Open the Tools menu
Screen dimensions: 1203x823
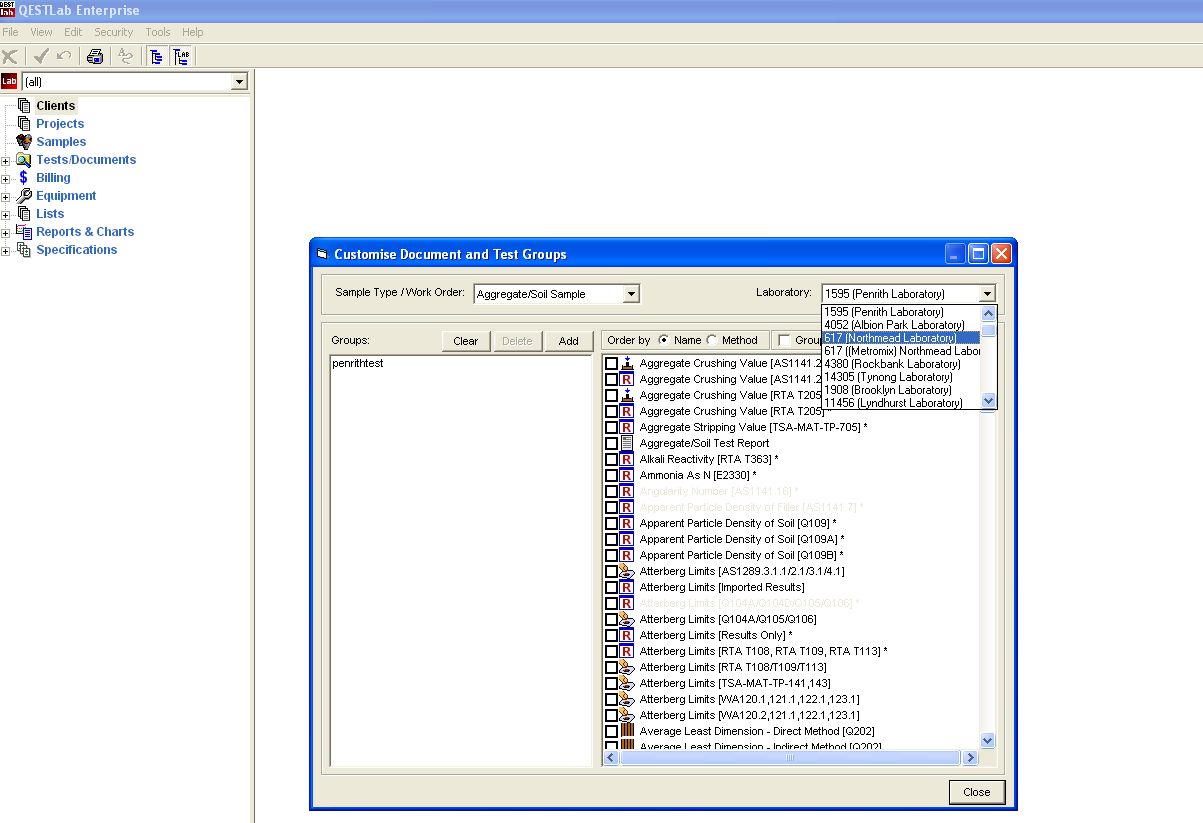tap(158, 32)
